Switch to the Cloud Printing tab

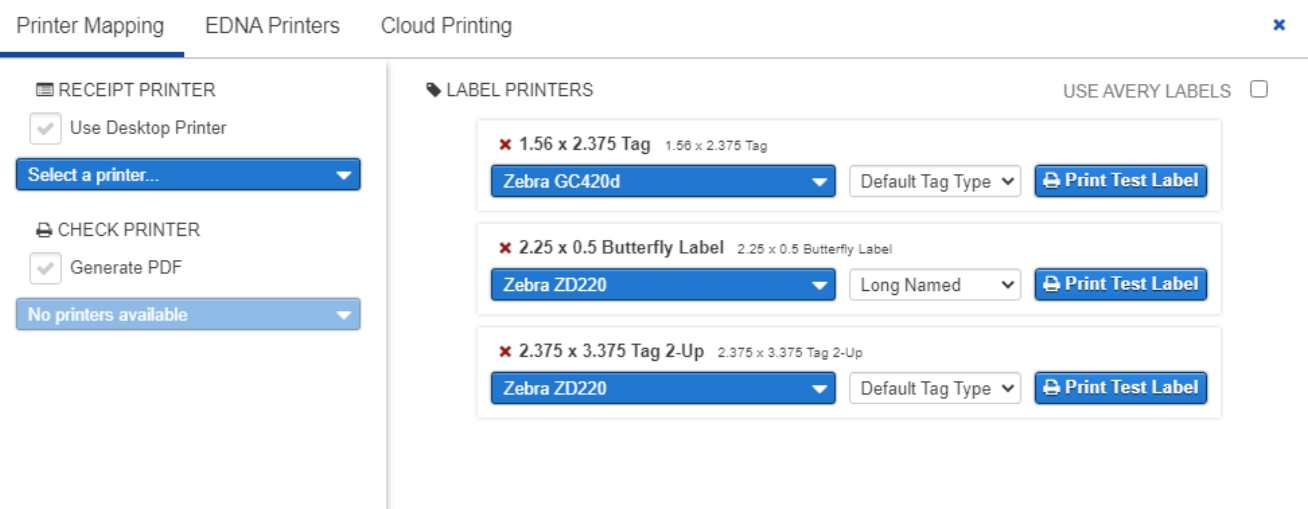coord(446,26)
